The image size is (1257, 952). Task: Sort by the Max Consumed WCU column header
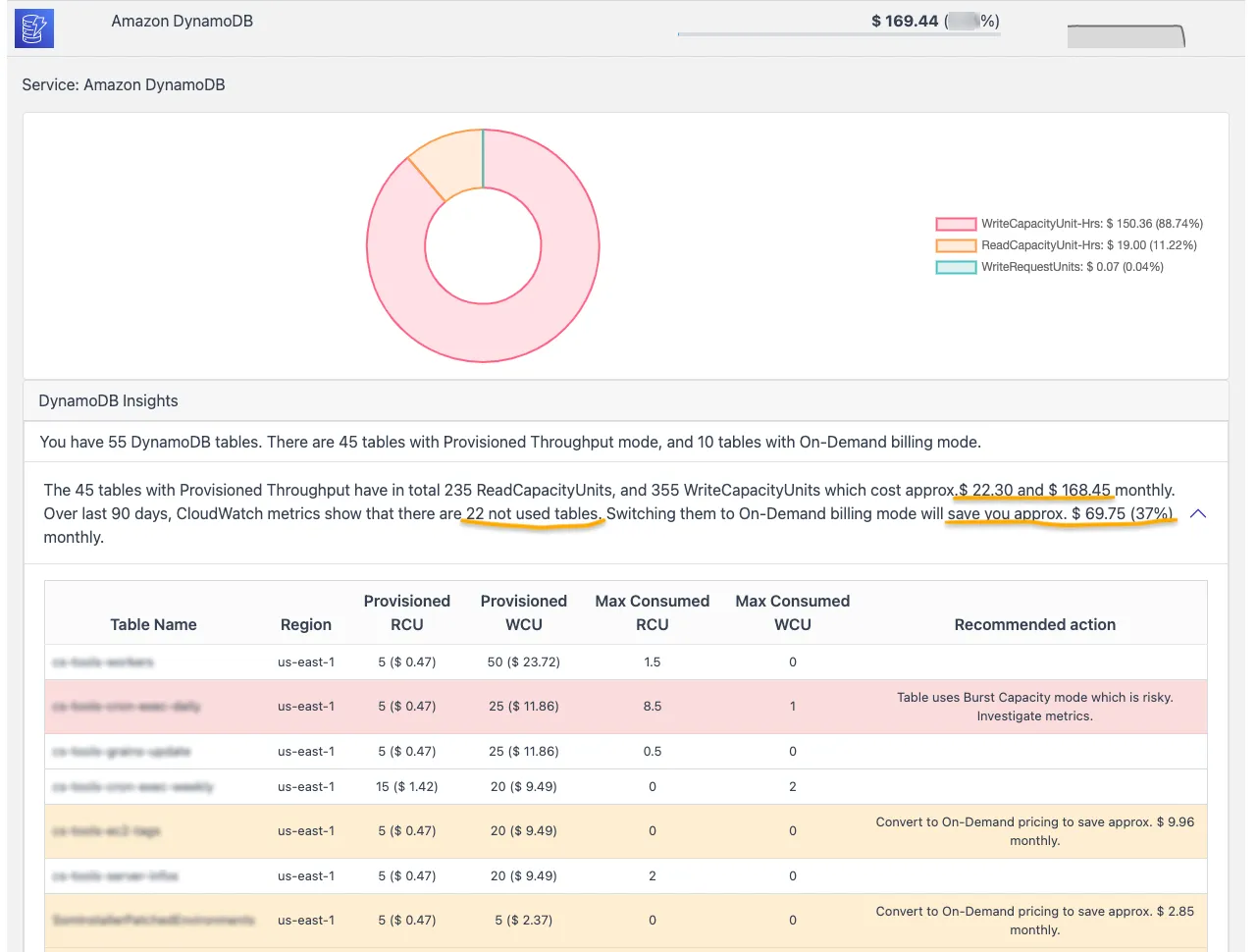793,612
